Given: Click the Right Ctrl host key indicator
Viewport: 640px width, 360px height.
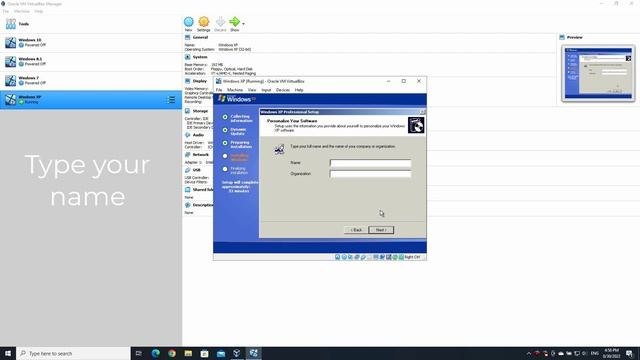Looking at the screenshot, I should point(412,257).
